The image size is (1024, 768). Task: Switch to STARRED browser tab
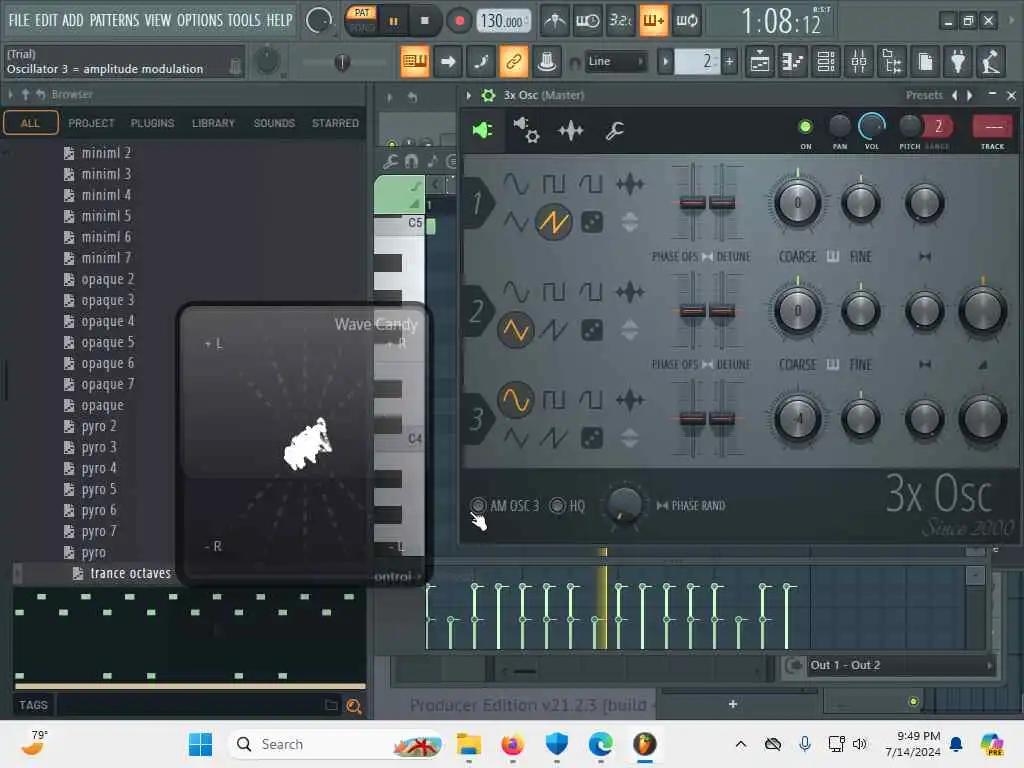coord(335,123)
